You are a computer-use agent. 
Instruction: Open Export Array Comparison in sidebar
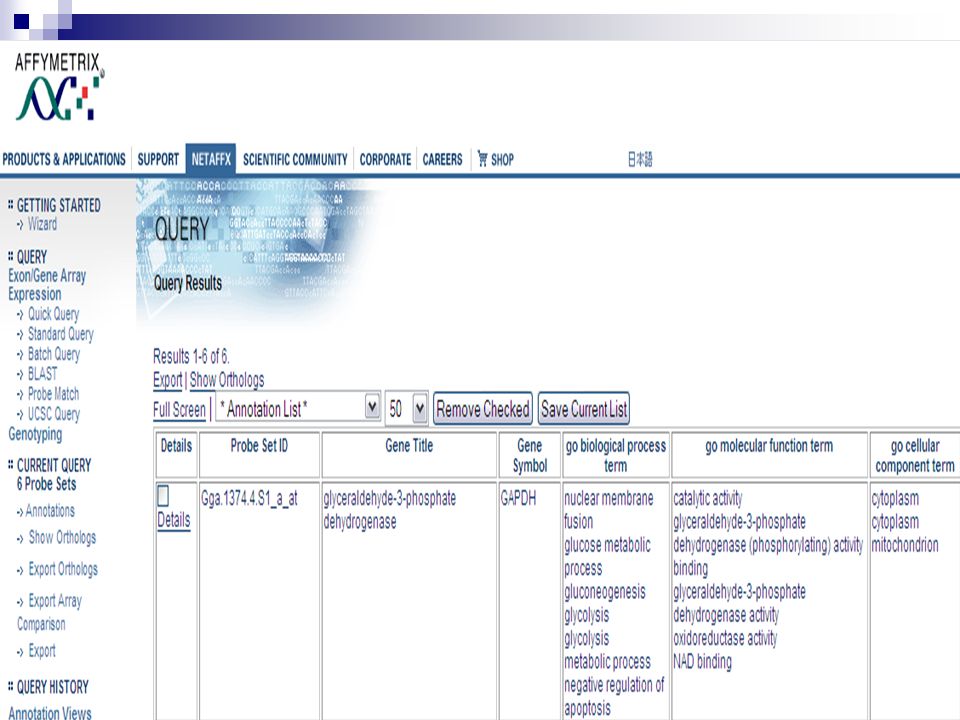click(x=50, y=612)
